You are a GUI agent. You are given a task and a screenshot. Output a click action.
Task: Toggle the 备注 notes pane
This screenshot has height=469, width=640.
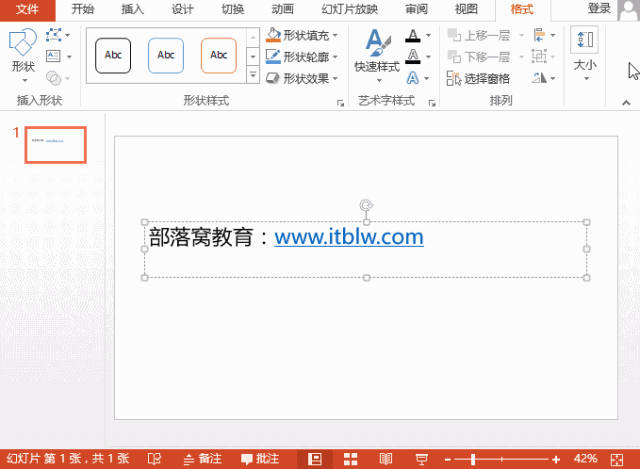202,459
